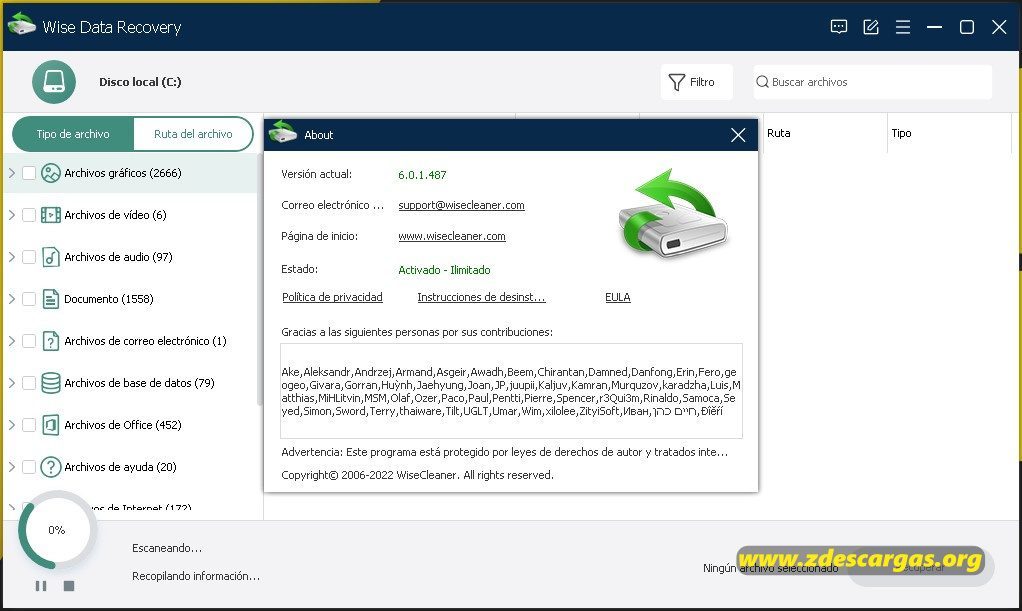The image size is (1022, 611).
Task: Click the Archivos de base de datos icon
Action: pyautogui.click(x=51, y=383)
